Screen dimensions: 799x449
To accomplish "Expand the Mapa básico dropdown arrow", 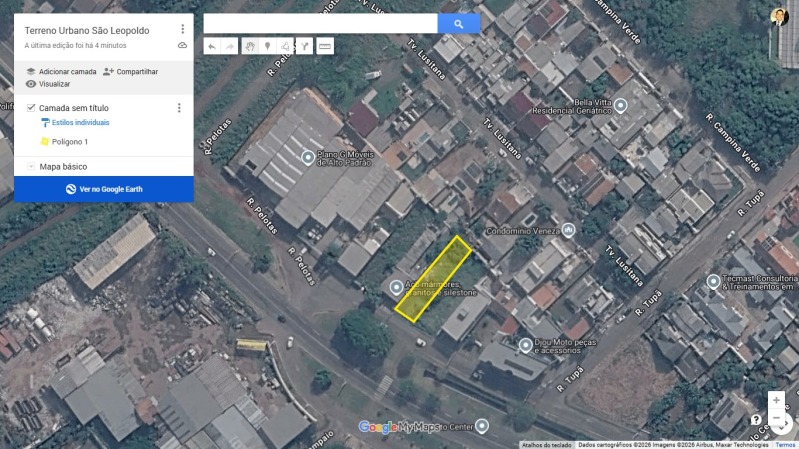I will click(x=31, y=166).
